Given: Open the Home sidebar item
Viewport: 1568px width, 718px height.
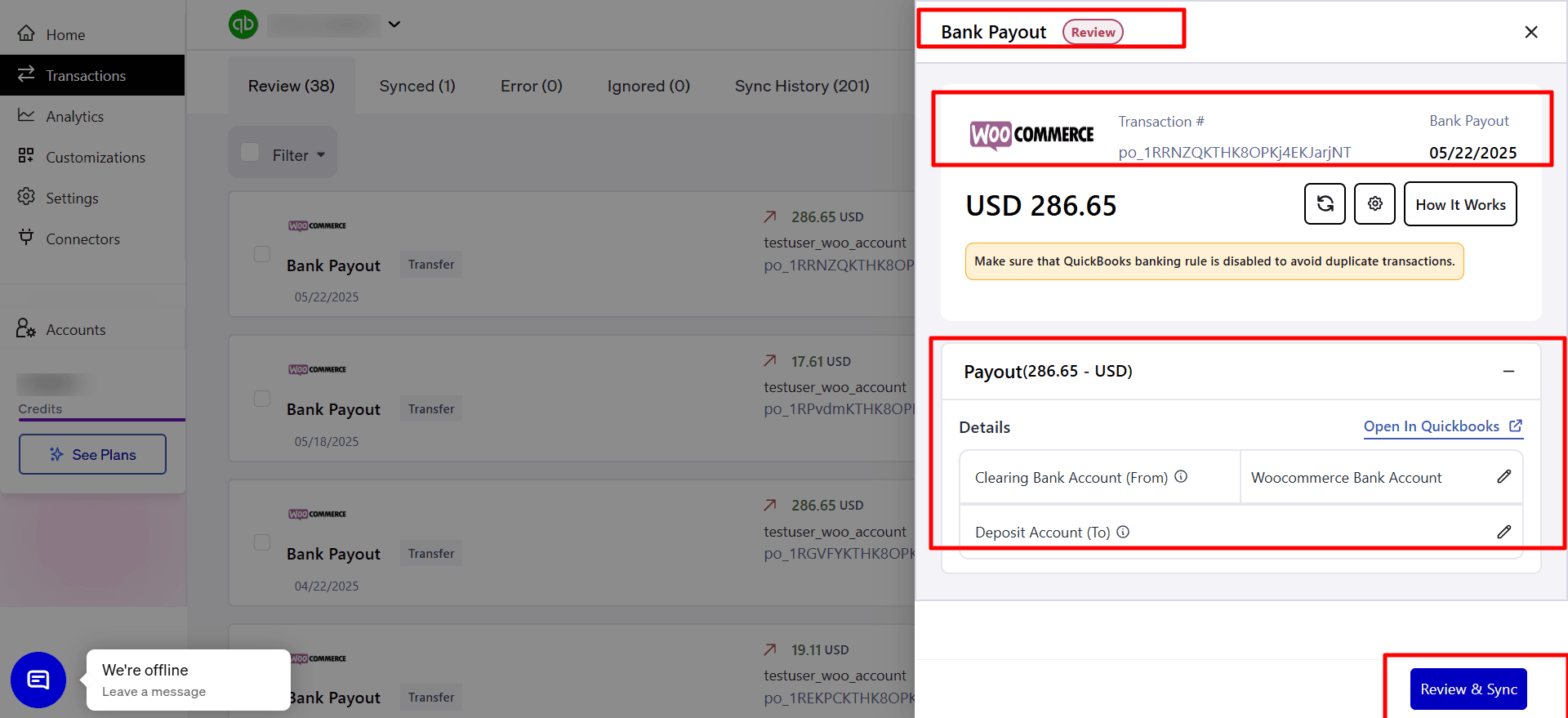Looking at the screenshot, I should [x=92, y=34].
